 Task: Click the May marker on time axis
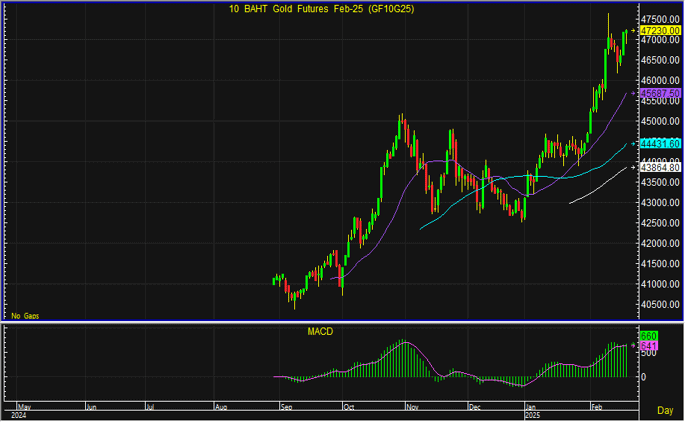click(25, 408)
